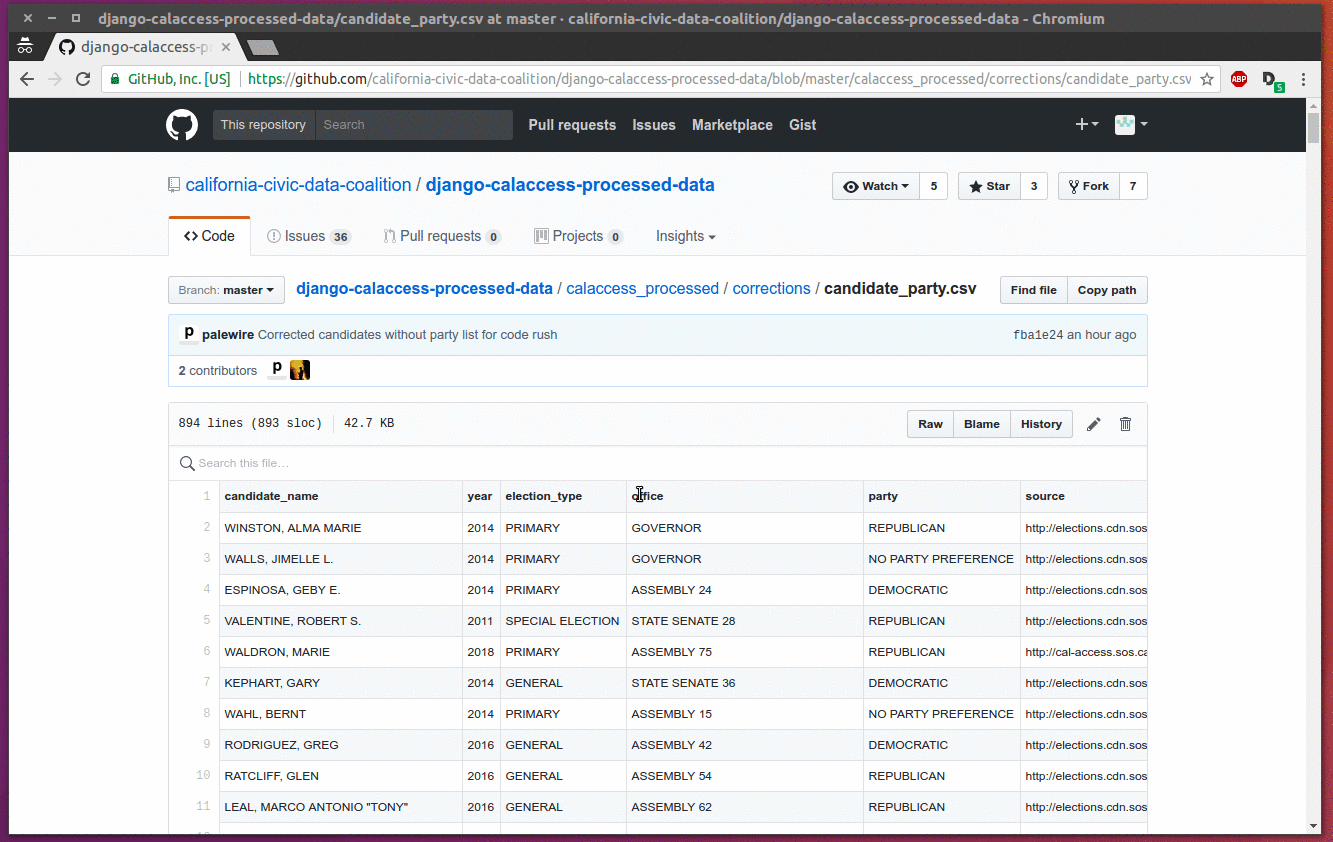1333x842 pixels.
Task: Click the AdBlock Plus extension icon
Action: [1239, 79]
